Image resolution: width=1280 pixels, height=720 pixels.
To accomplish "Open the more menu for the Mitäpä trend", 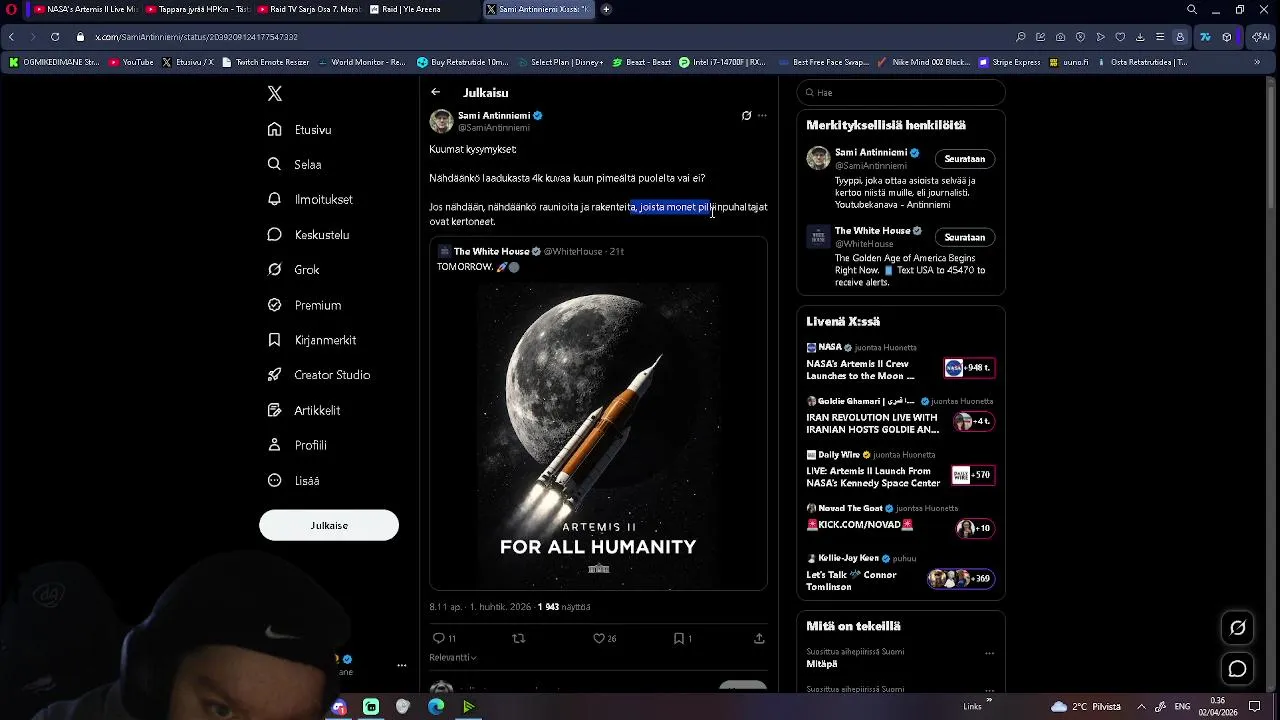I will 989,654.
